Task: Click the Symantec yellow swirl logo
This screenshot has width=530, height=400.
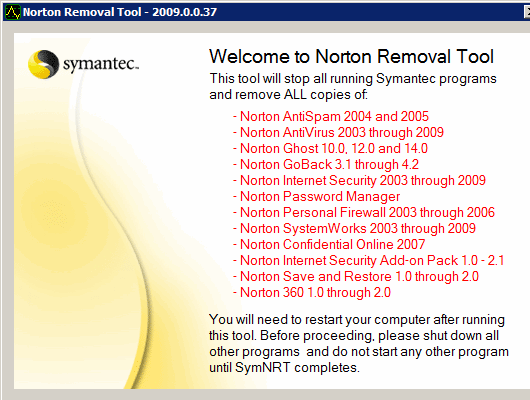Action: [x=44, y=64]
